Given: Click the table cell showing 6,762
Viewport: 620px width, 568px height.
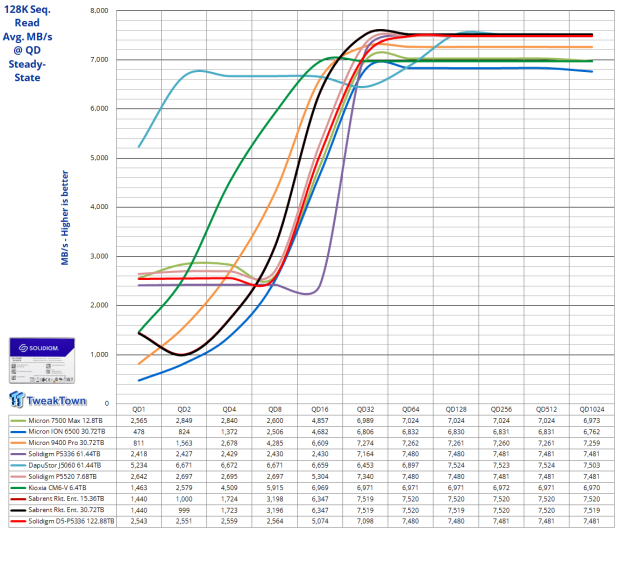Looking at the screenshot, I should click(x=592, y=432).
